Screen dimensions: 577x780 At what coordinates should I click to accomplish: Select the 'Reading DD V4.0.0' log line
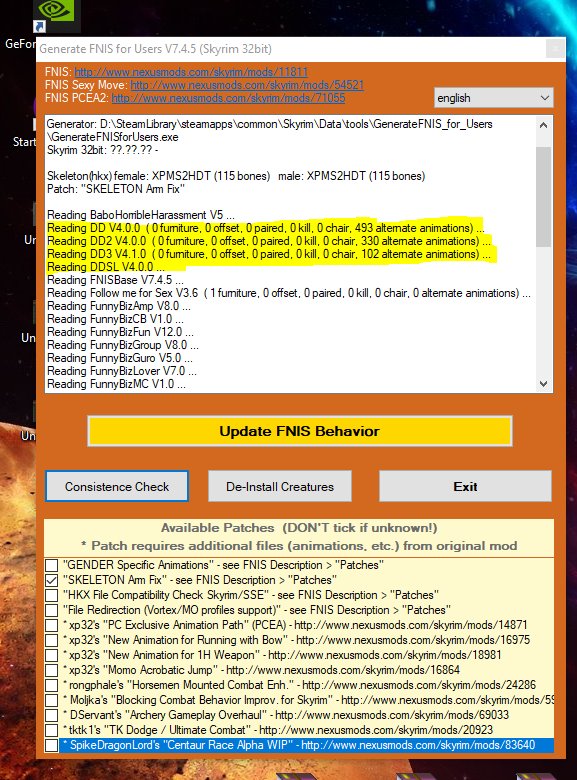coord(266,228)
